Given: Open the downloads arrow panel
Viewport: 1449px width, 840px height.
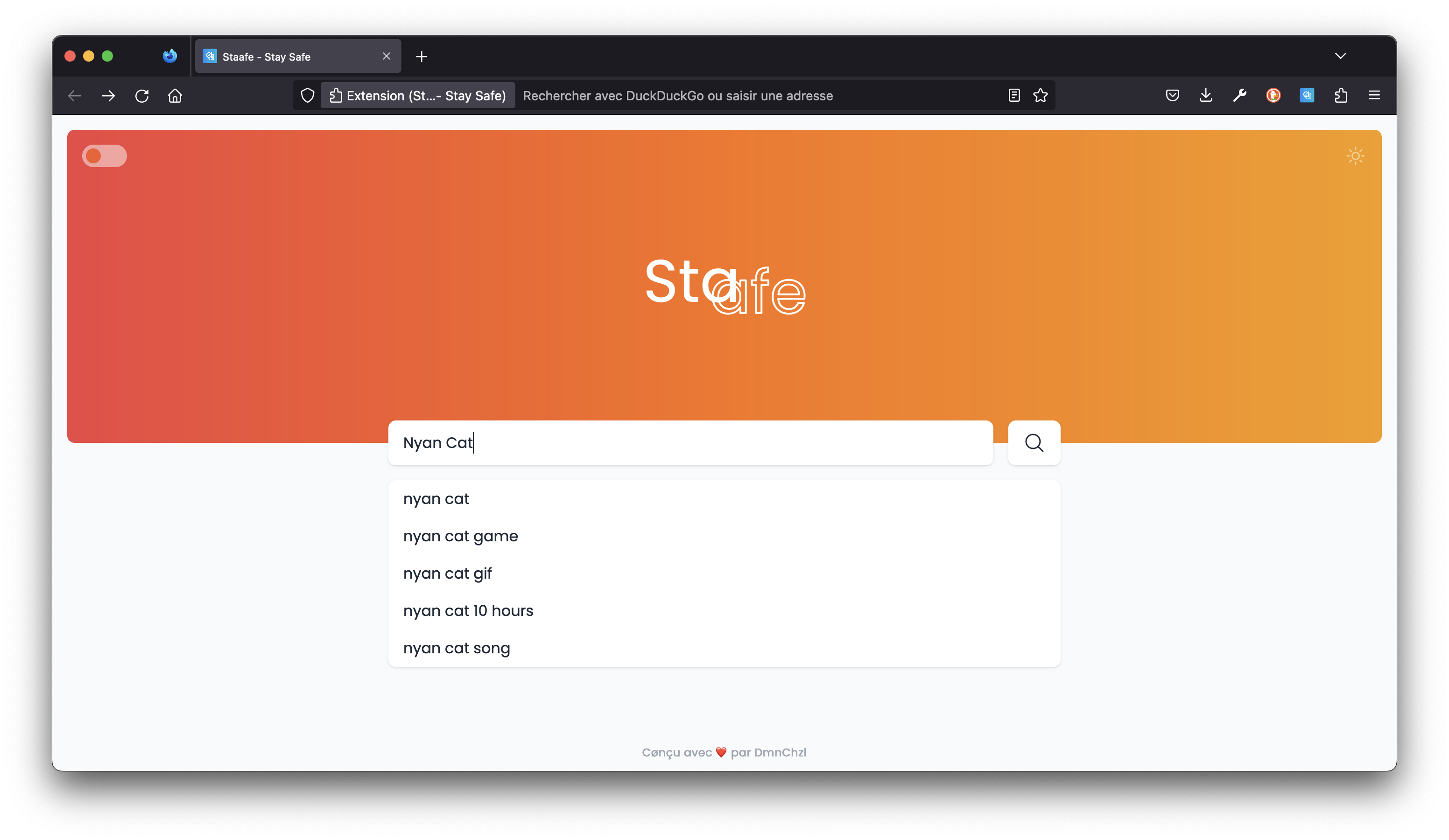Looking at the screenshot, I should 1206,96.
